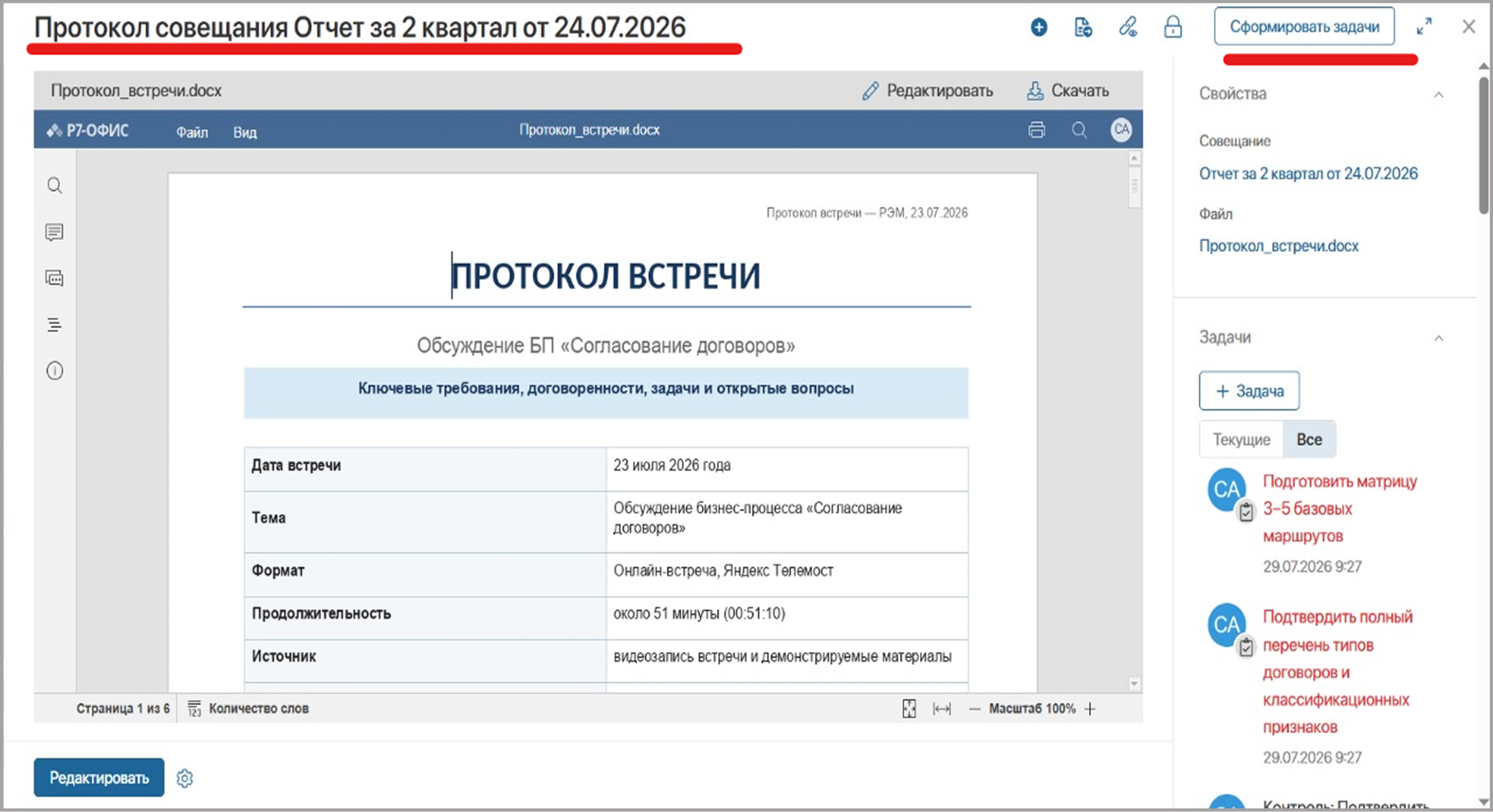Switch to the Текущие tasks tab

click(1242, 439)
